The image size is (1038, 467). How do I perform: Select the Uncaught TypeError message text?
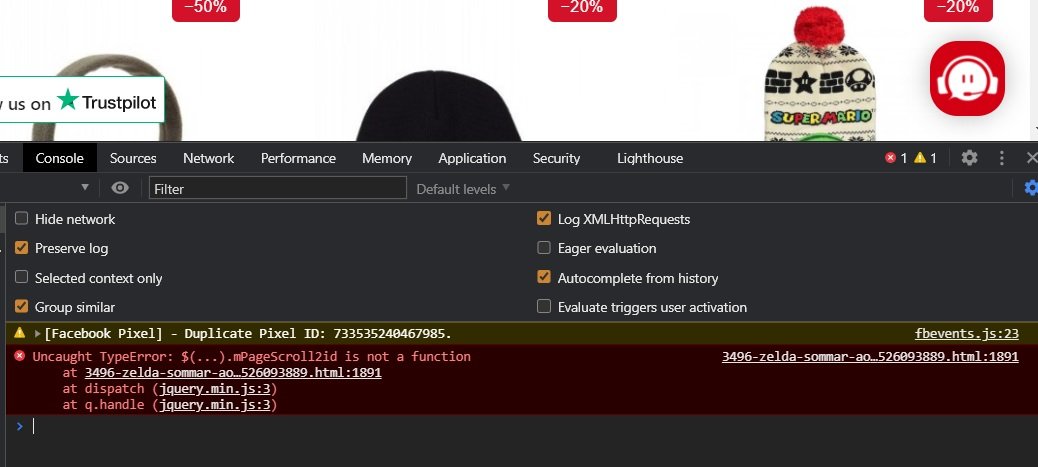coord(252,356)
